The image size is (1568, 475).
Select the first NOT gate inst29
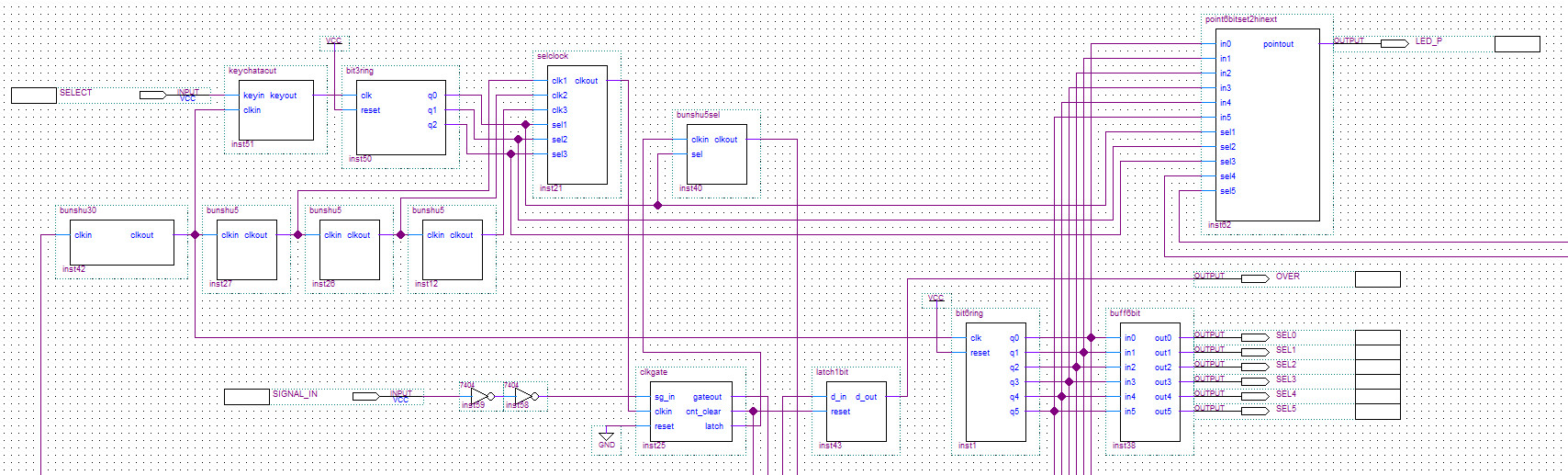tap(479, 397)
